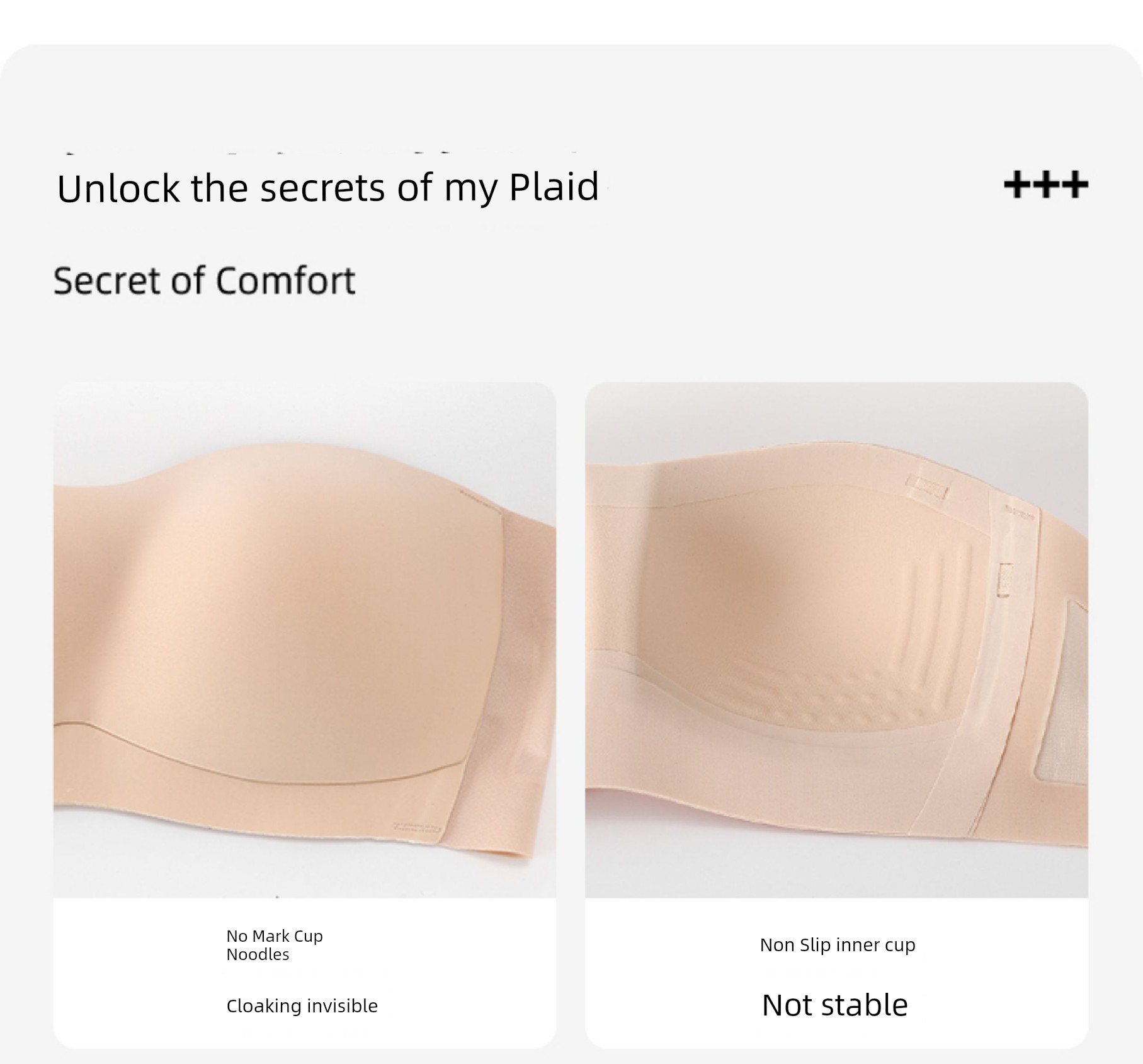Click the rectangular tag atop inner cup
This screenshot has width=1143, height=1064.
click(x=928, y=487)
